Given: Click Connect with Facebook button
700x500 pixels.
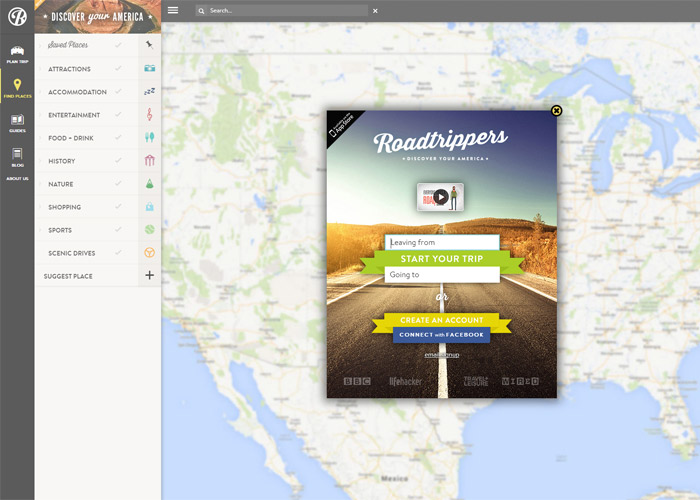Looking at the screenshot, I should (442, 335).
